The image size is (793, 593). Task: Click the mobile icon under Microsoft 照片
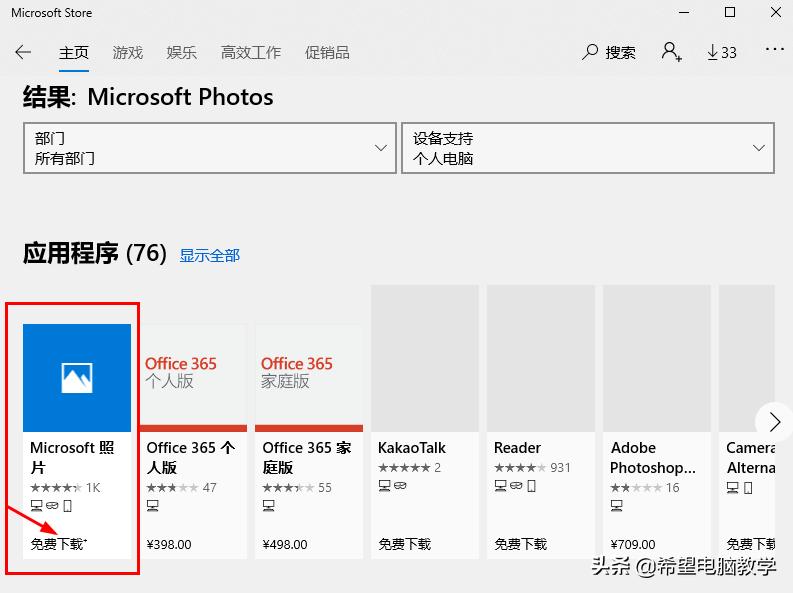[x=68, y=506]
